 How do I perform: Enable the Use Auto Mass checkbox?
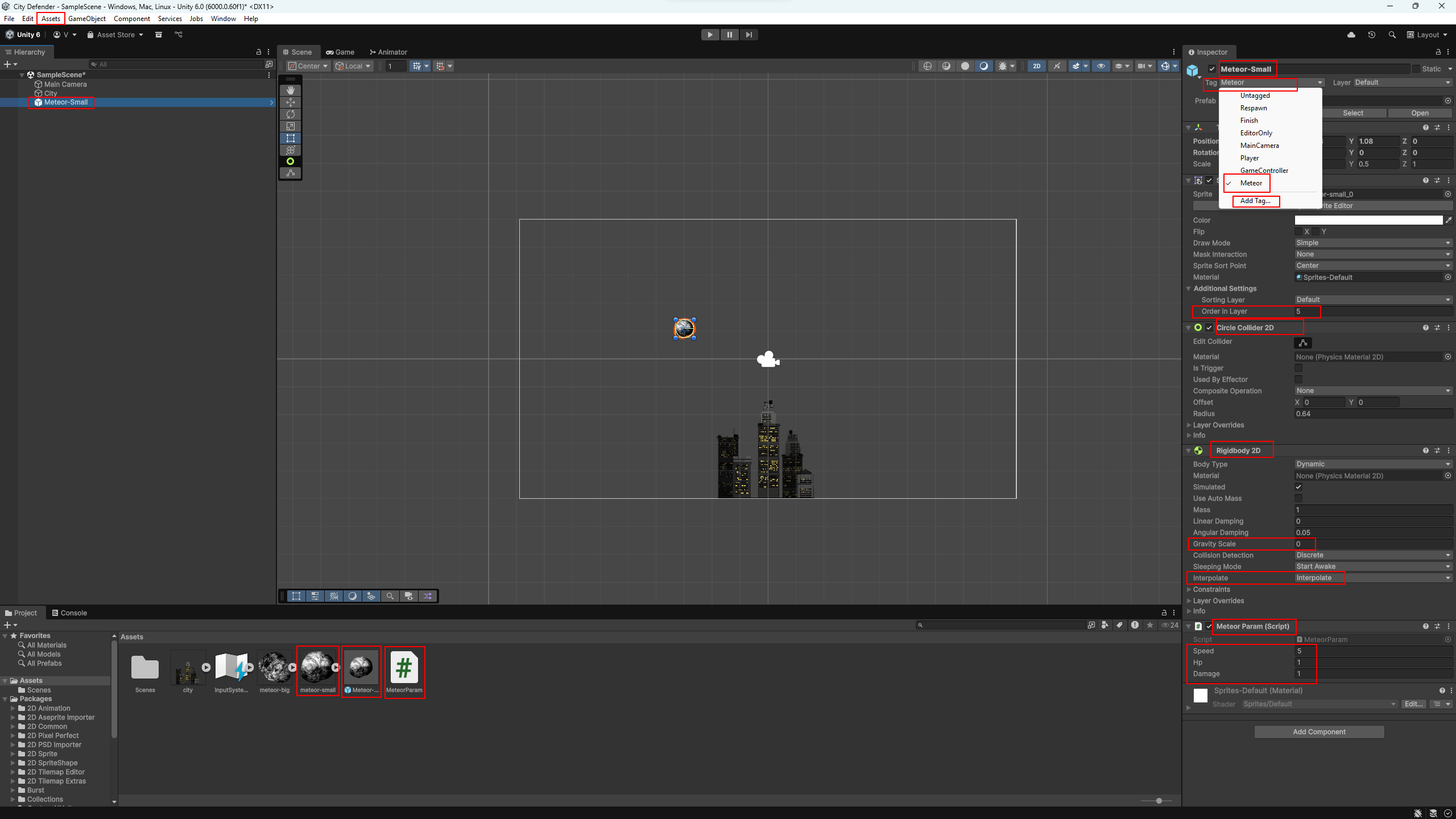point(1298,498)
